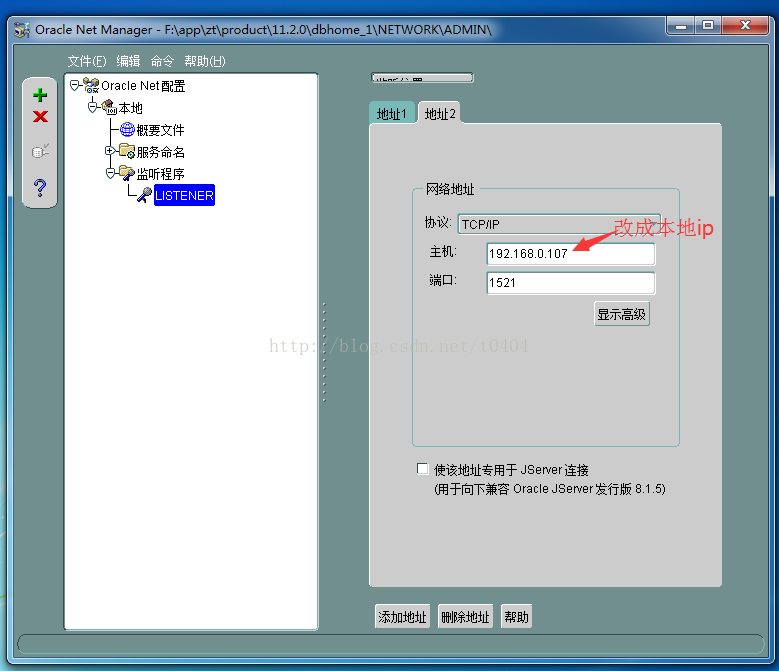Expand the 服务命名 tree node
Image resolution: width=779 pixels, height=671 pixels.
110,150
